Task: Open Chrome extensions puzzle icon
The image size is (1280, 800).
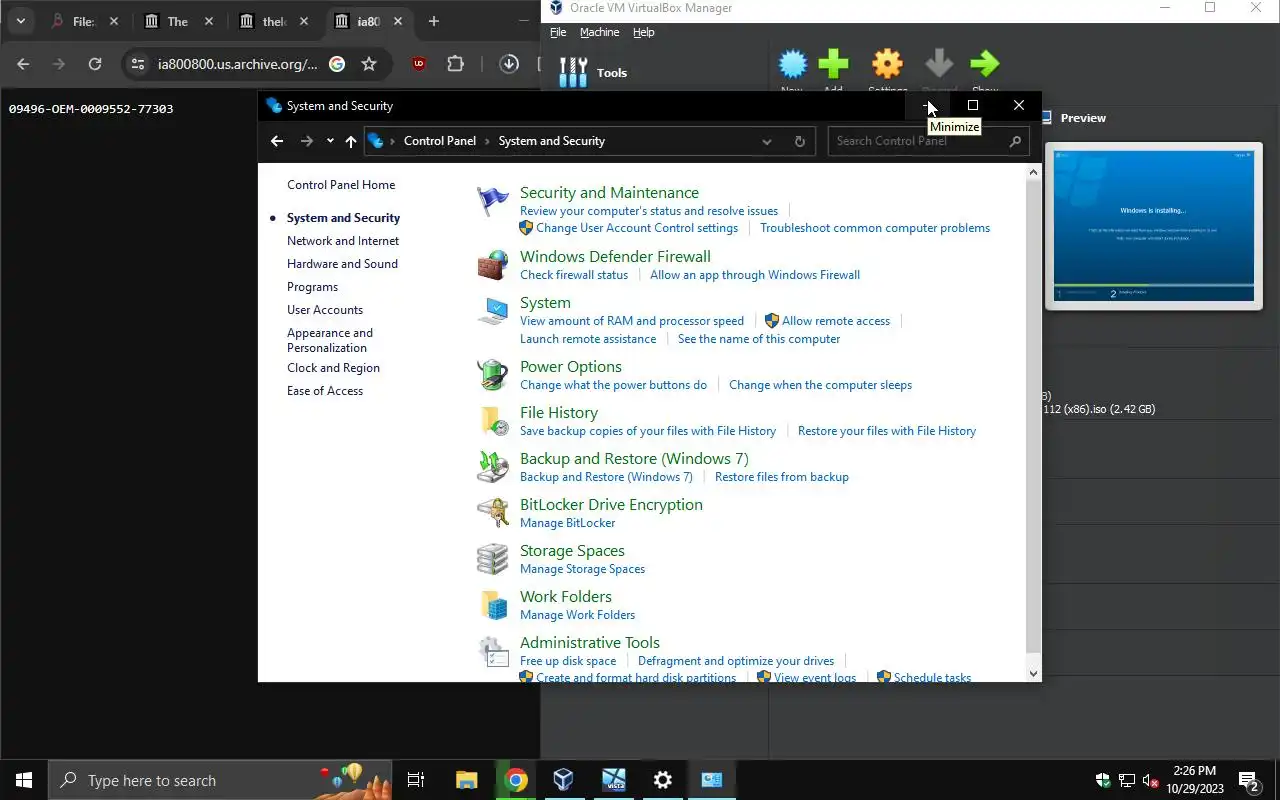Action: point(456,64)
